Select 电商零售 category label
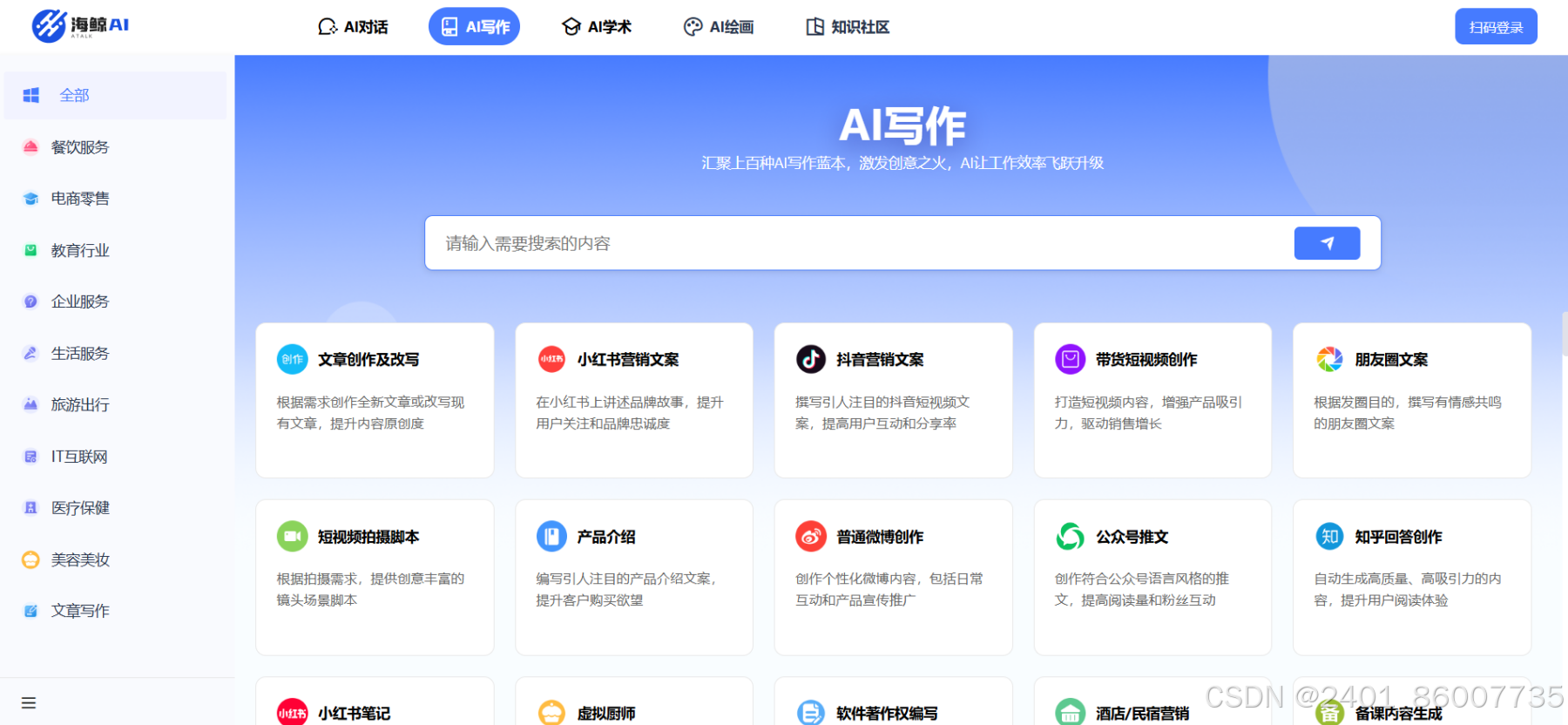Image resolution: width=1568 pixels, height=725 pixels. tap(80, 199)
